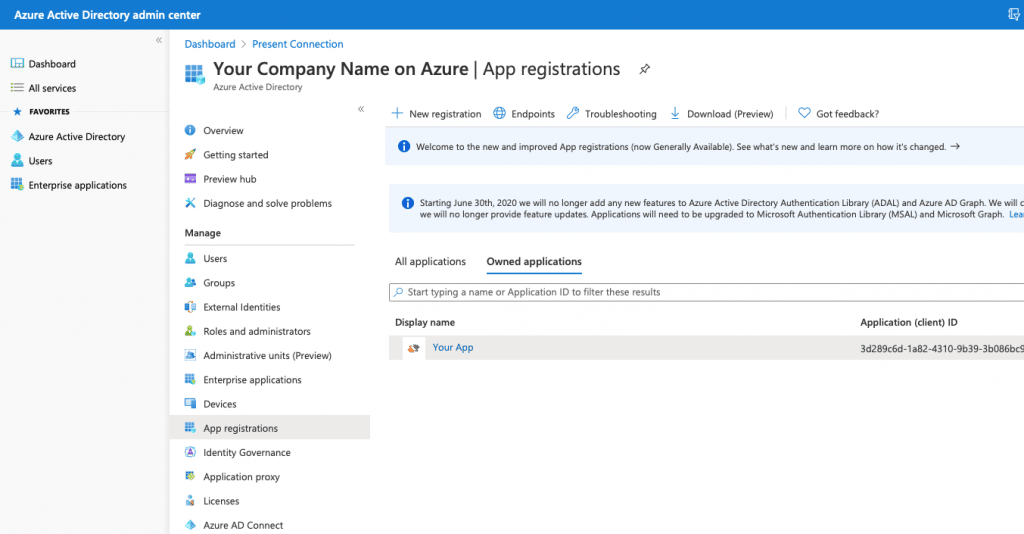Click the Groups icon

(x=190, y=282)
